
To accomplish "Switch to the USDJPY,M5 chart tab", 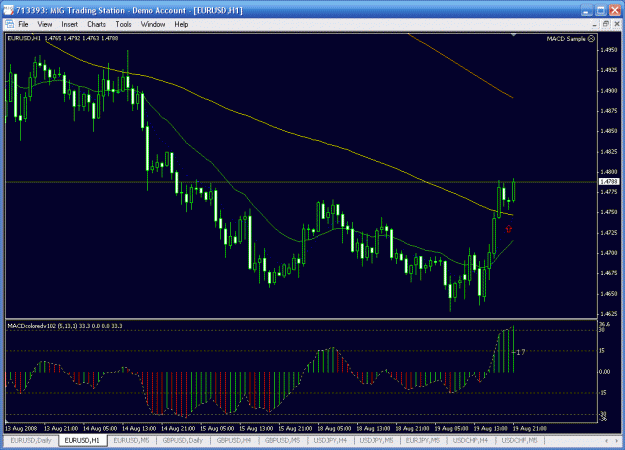I will tap(376, 440).
